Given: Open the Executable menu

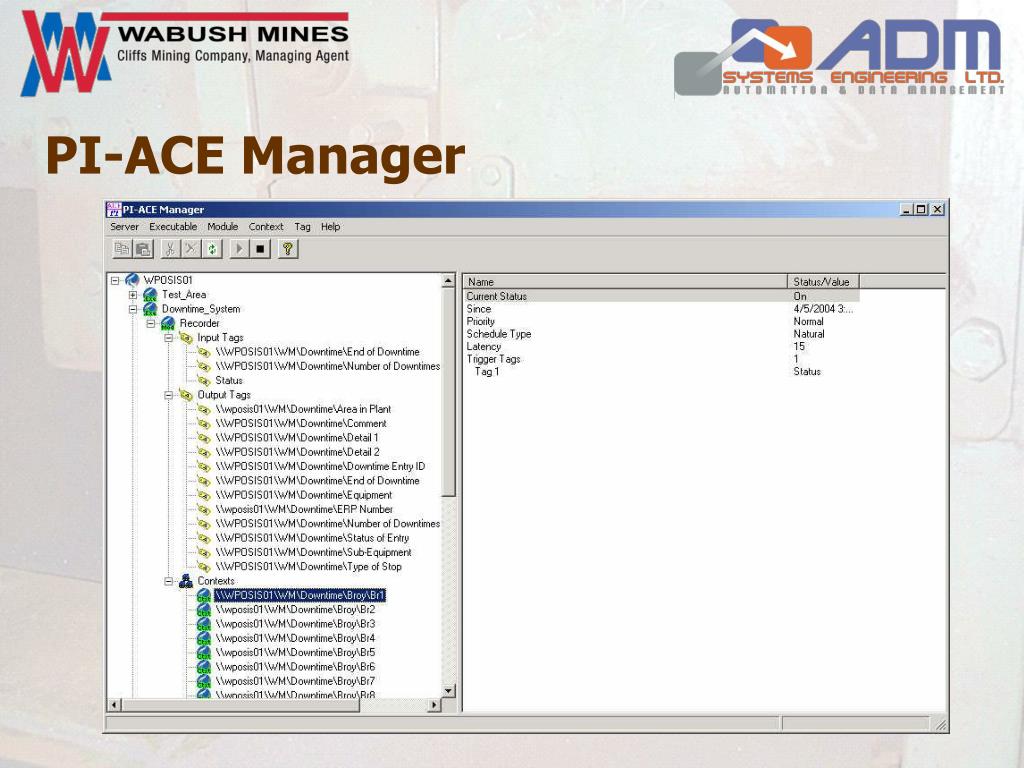Looking at the screenshot, I should click(173, 227).
